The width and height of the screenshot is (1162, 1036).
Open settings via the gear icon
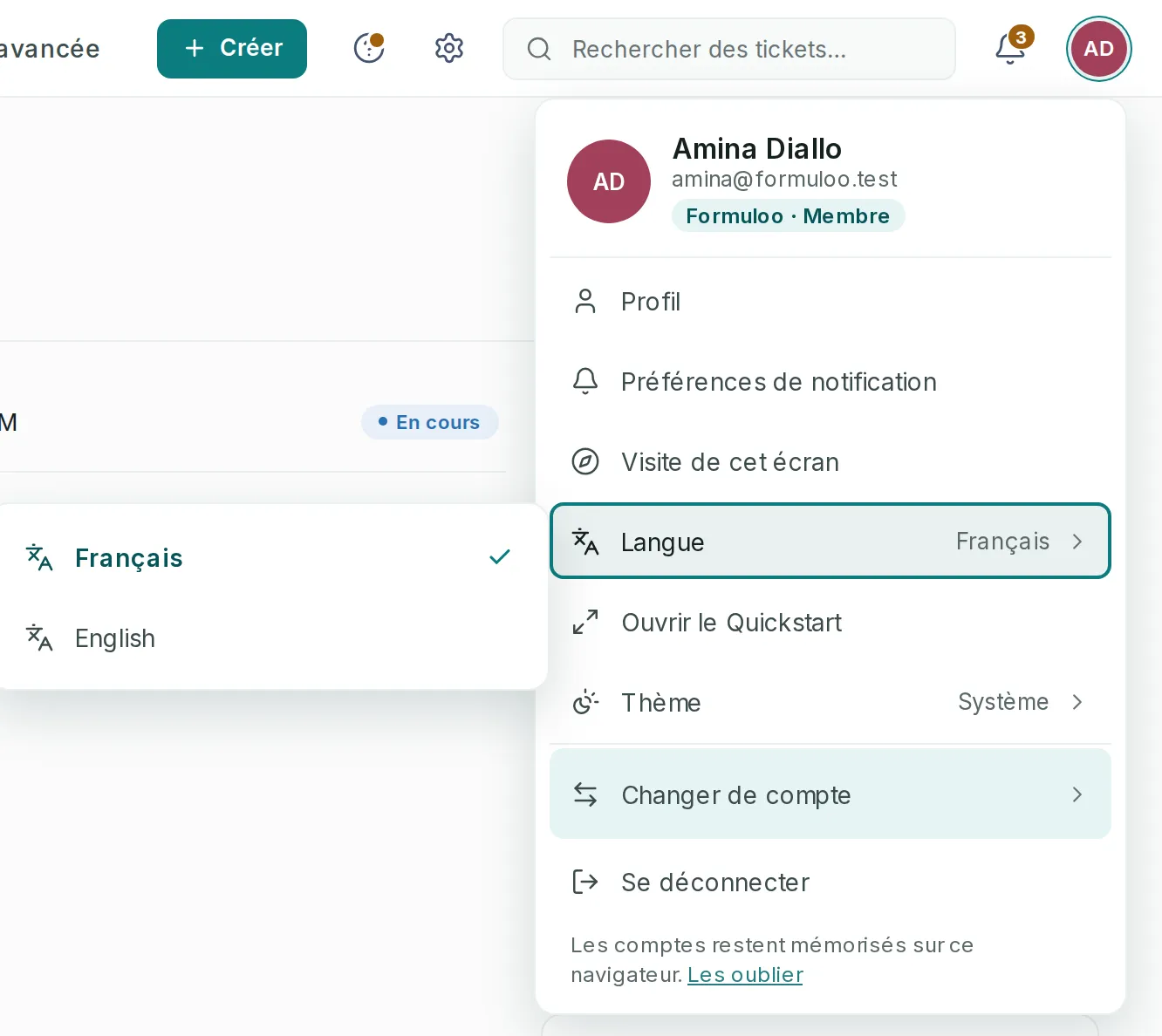point(449,48)
